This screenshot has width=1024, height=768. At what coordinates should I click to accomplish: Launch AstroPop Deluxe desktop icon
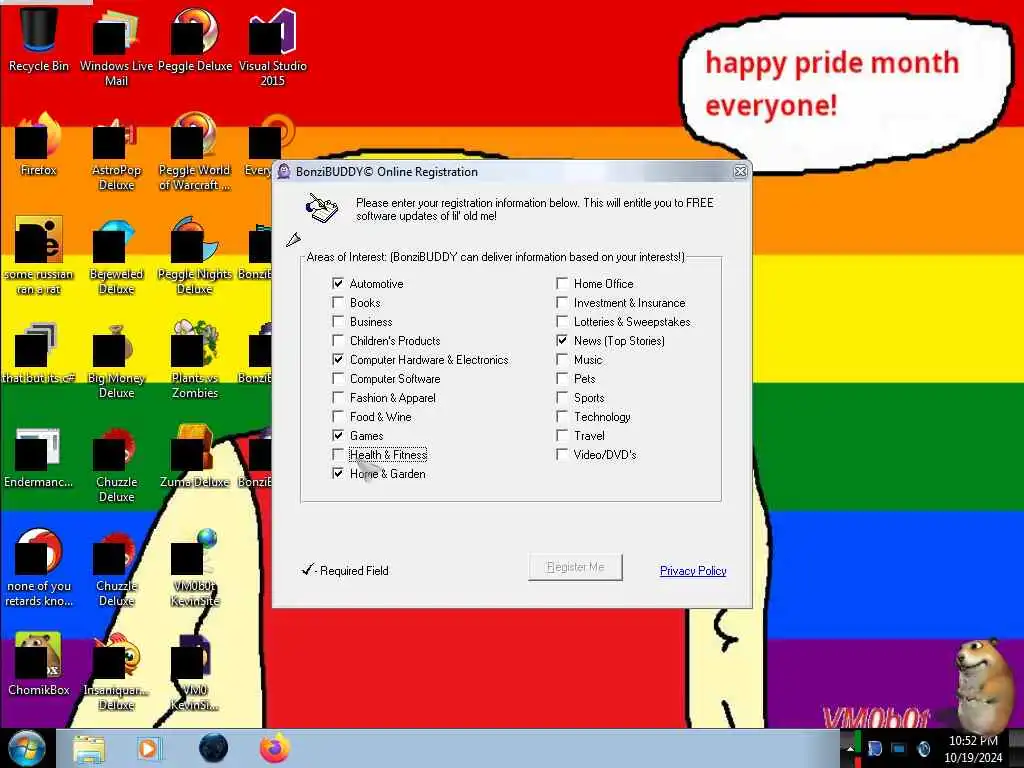tap(116, 152)
